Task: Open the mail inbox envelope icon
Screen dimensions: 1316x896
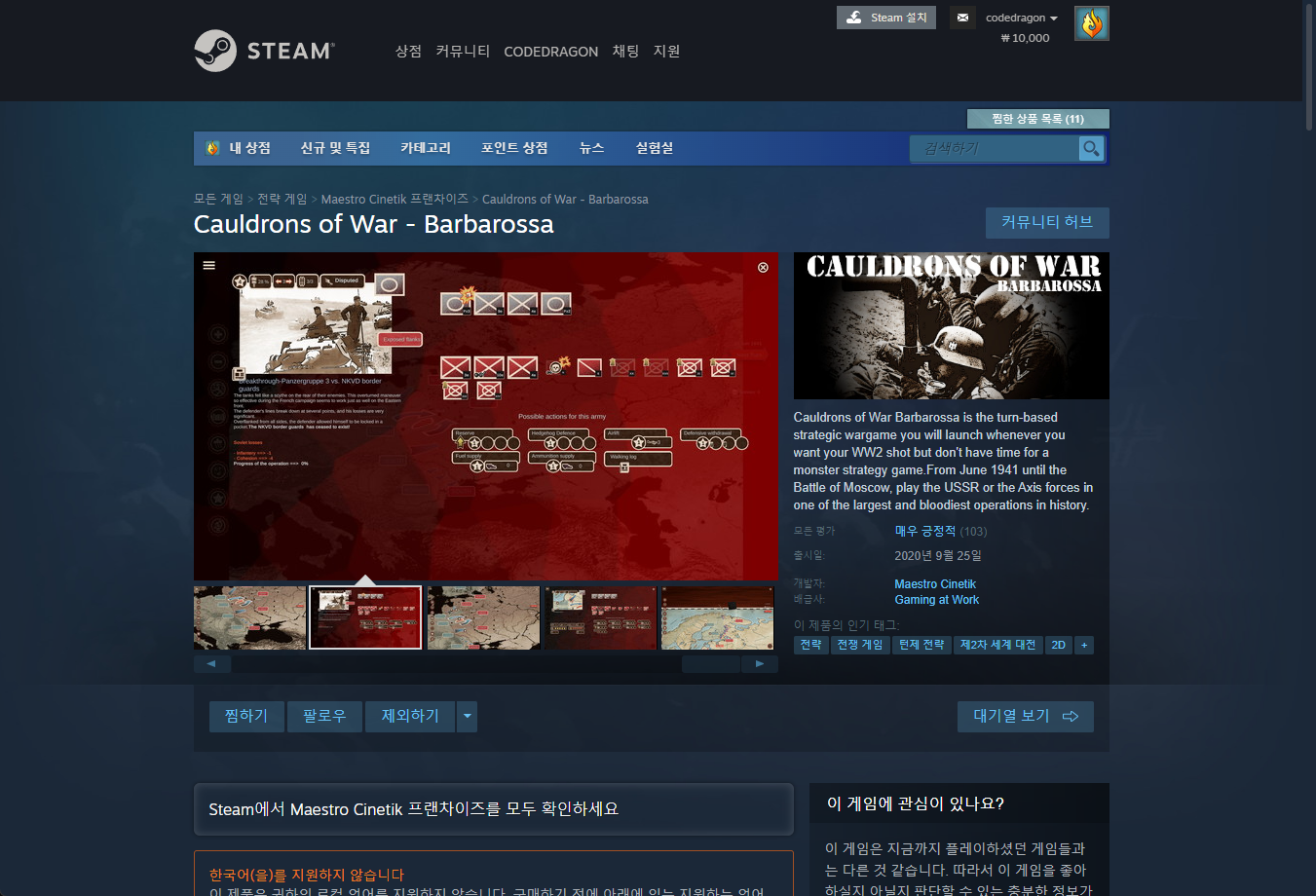Action: 962,18
